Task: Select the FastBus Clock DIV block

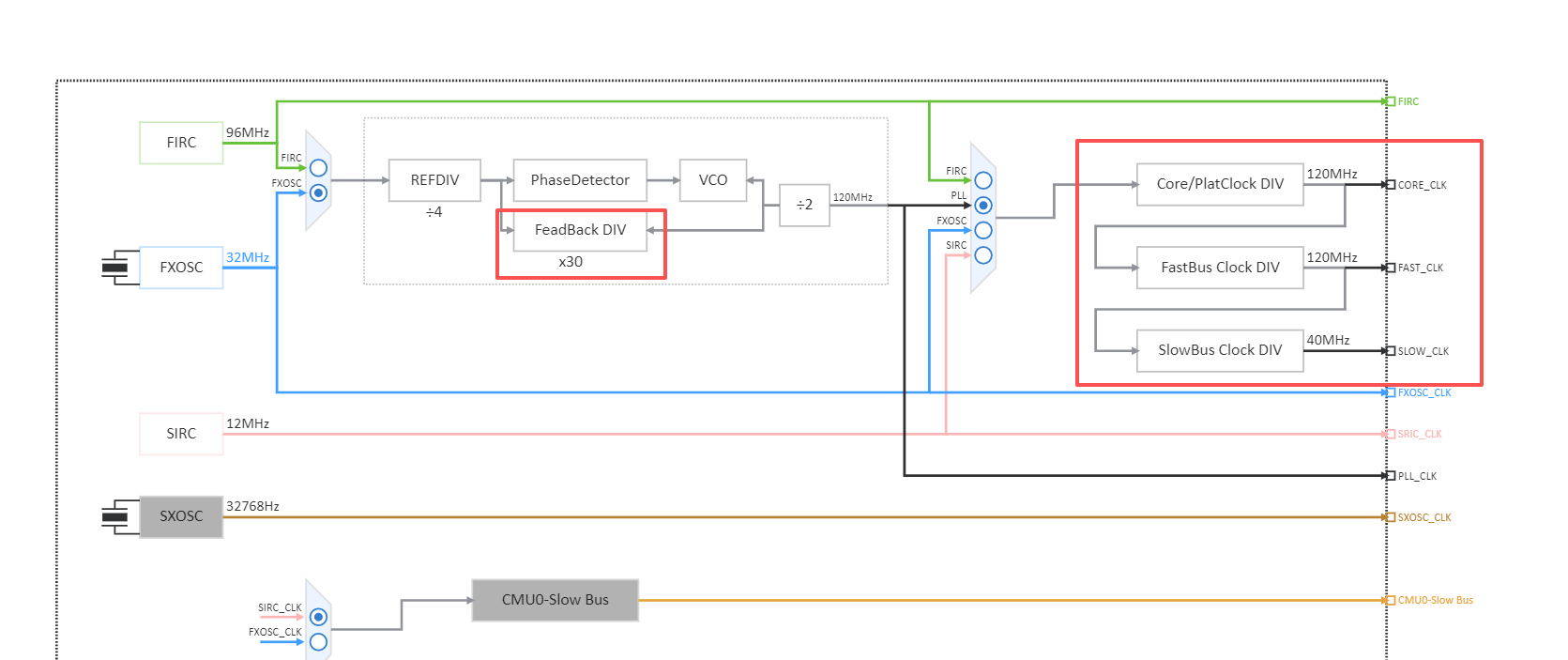Action: pyautogui.click(x=1220, y=268)
